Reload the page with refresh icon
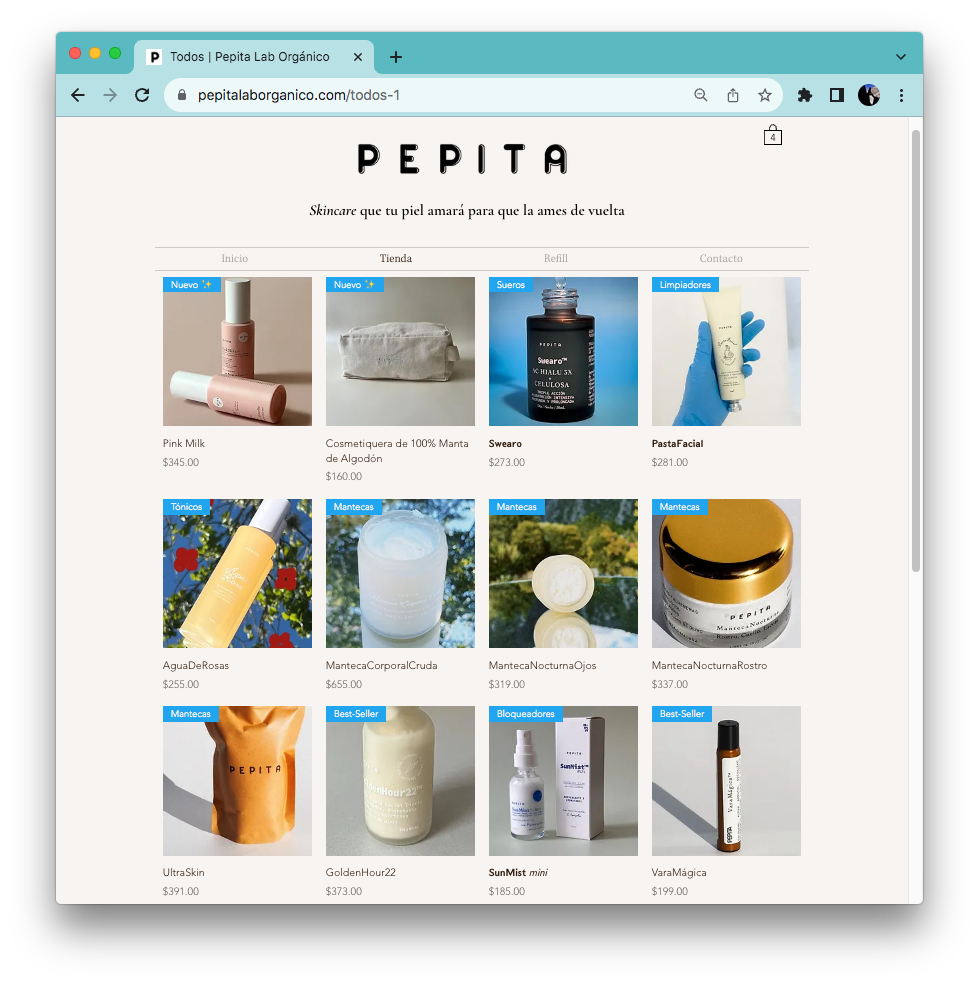Image resolution: width=979 pixels, height=984 pixels. (142, 95)
